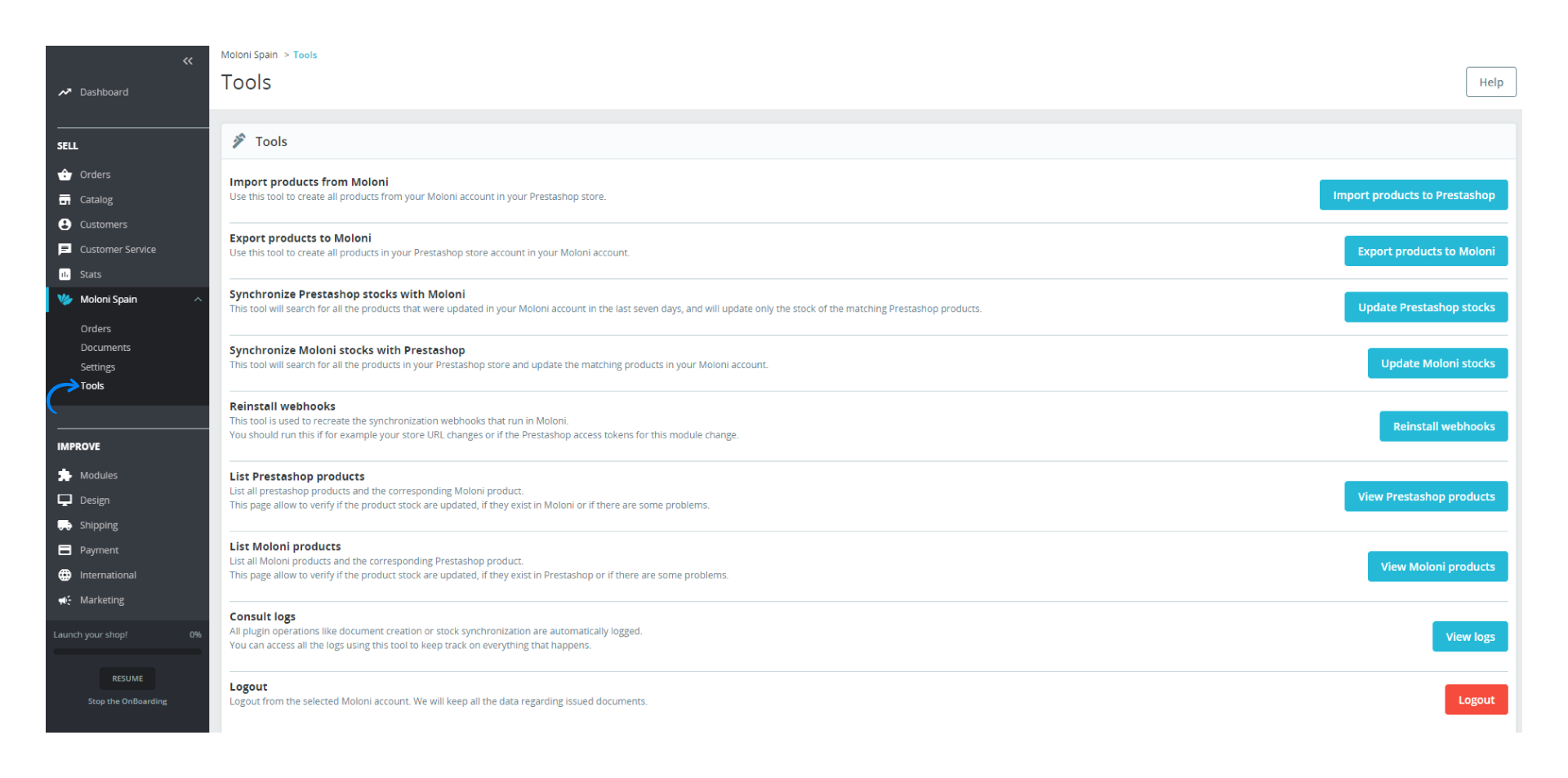Select the Orders icon in the sidebar
The image size is (1568, 778).
coord(65,174)
